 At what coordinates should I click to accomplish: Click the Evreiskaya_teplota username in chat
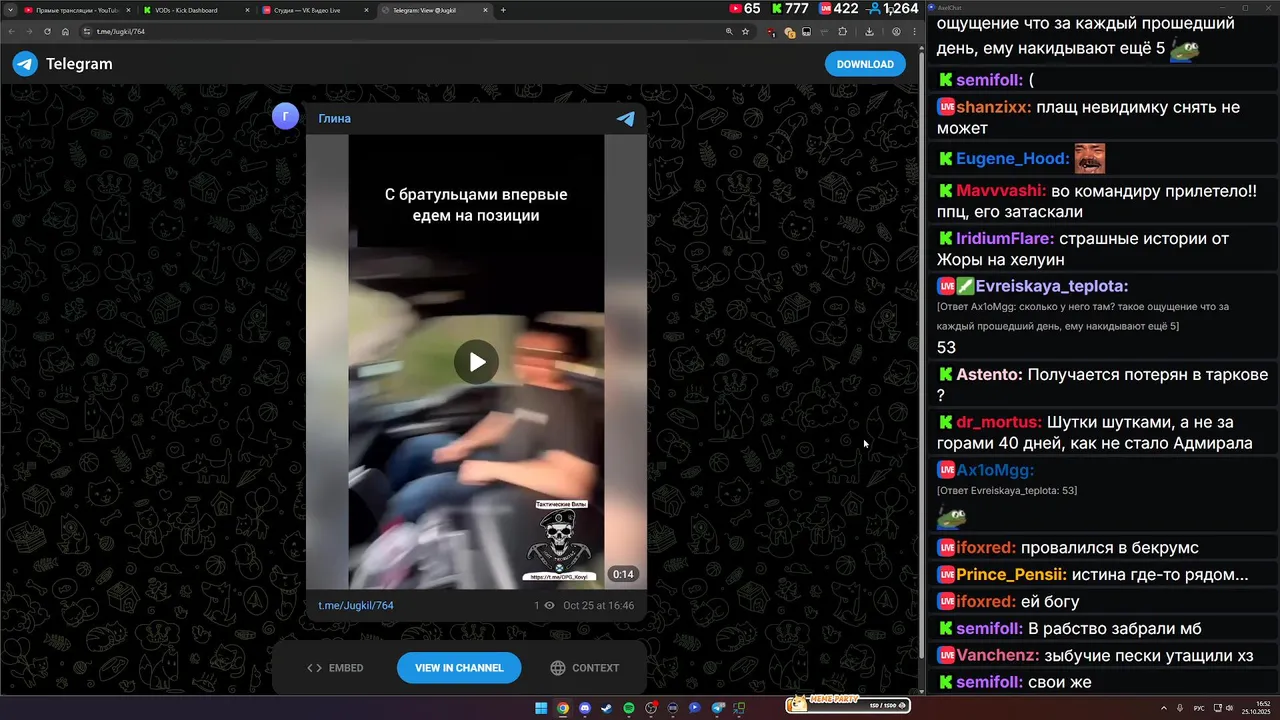pyautogui.click(x=1052, y=286)
